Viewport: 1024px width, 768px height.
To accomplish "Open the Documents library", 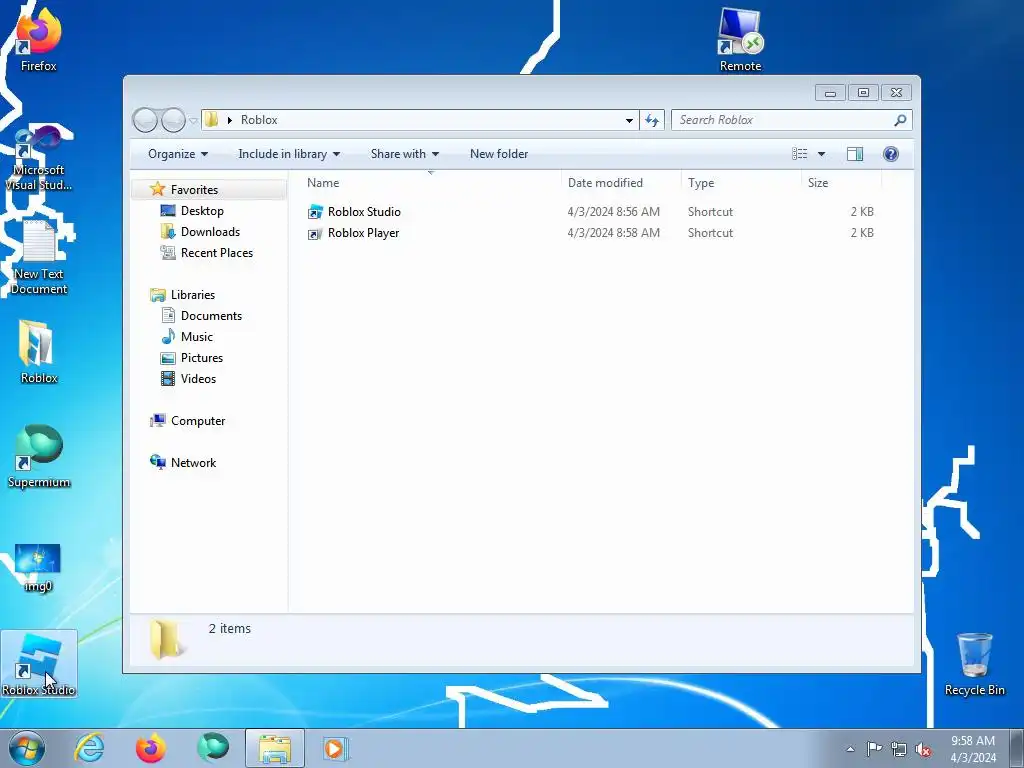I will point(211,315).
